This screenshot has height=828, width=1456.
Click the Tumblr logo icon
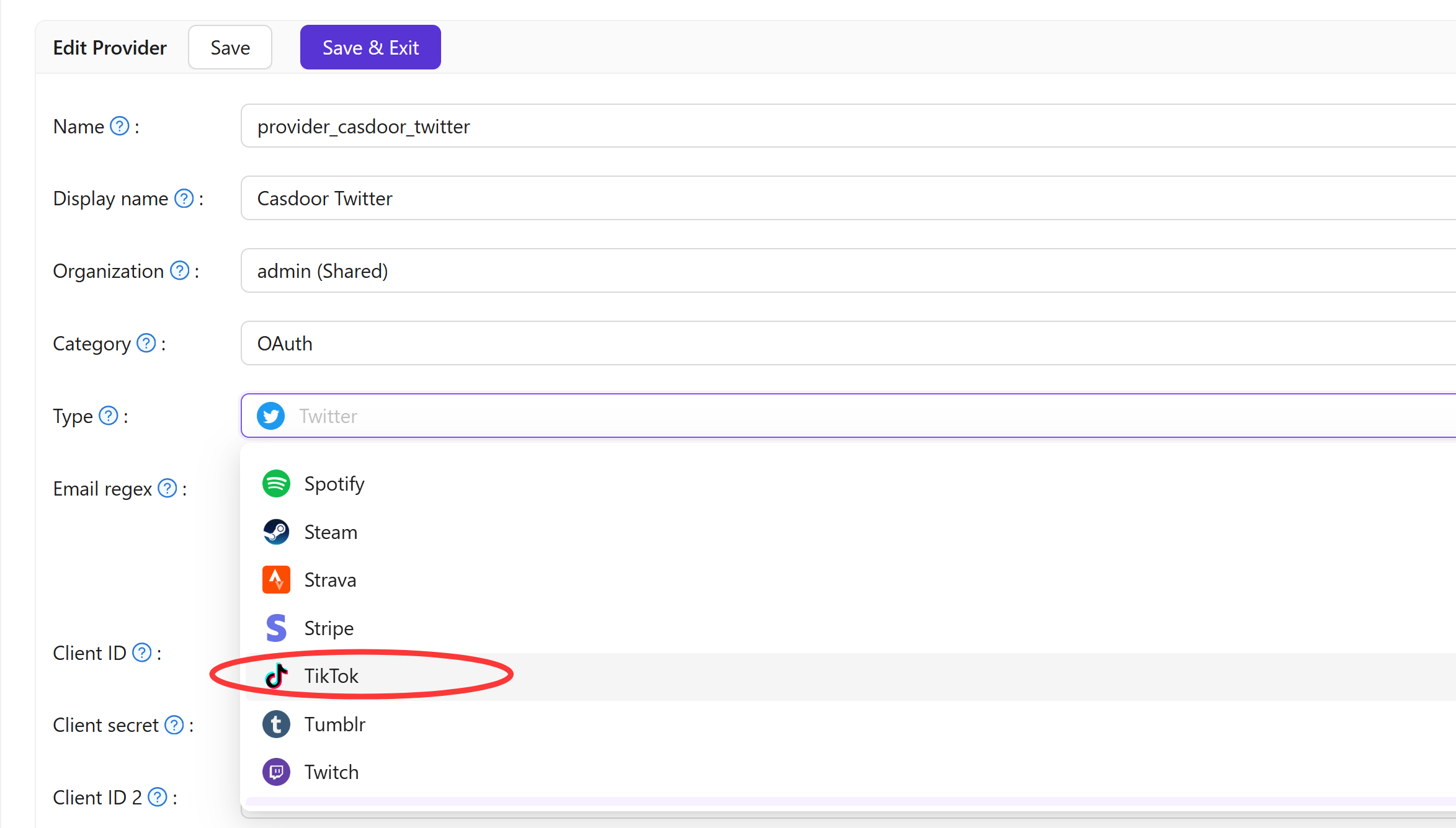click(x=276, y=724)
